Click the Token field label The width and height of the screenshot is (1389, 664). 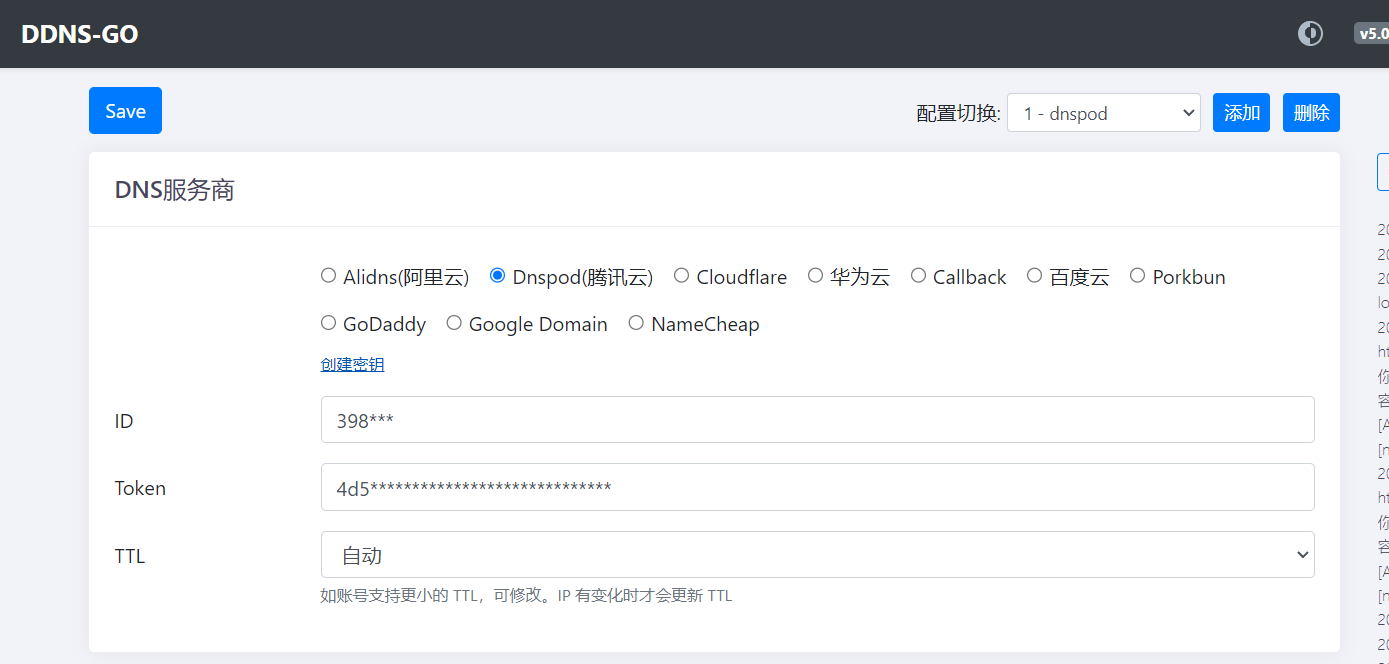(x=140, y=488)
